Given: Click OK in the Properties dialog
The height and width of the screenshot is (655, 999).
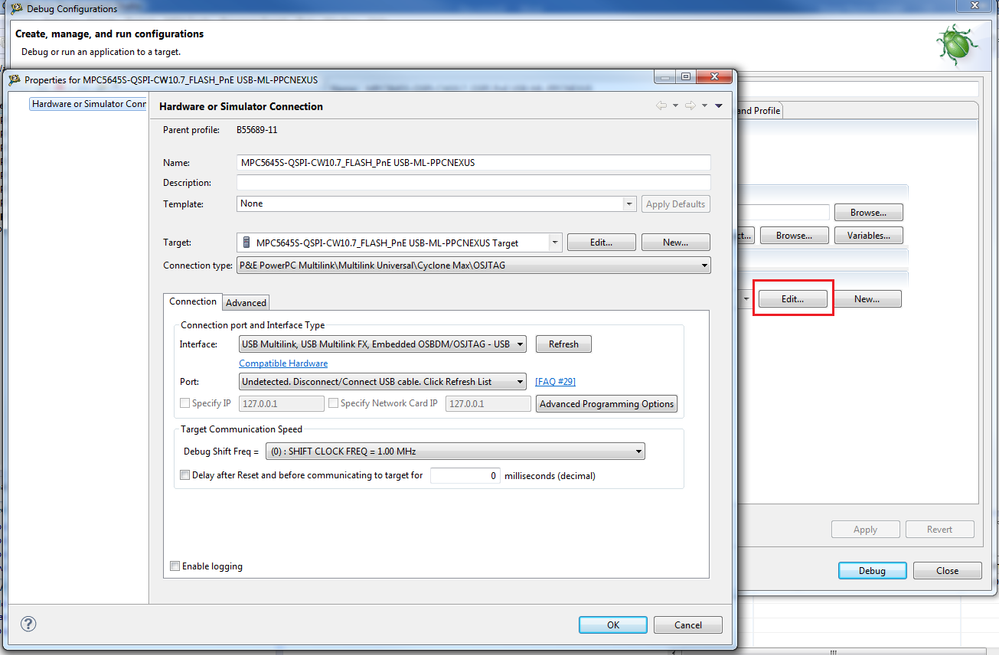Looking at the screenshot, I should click(x=613, y=625).
